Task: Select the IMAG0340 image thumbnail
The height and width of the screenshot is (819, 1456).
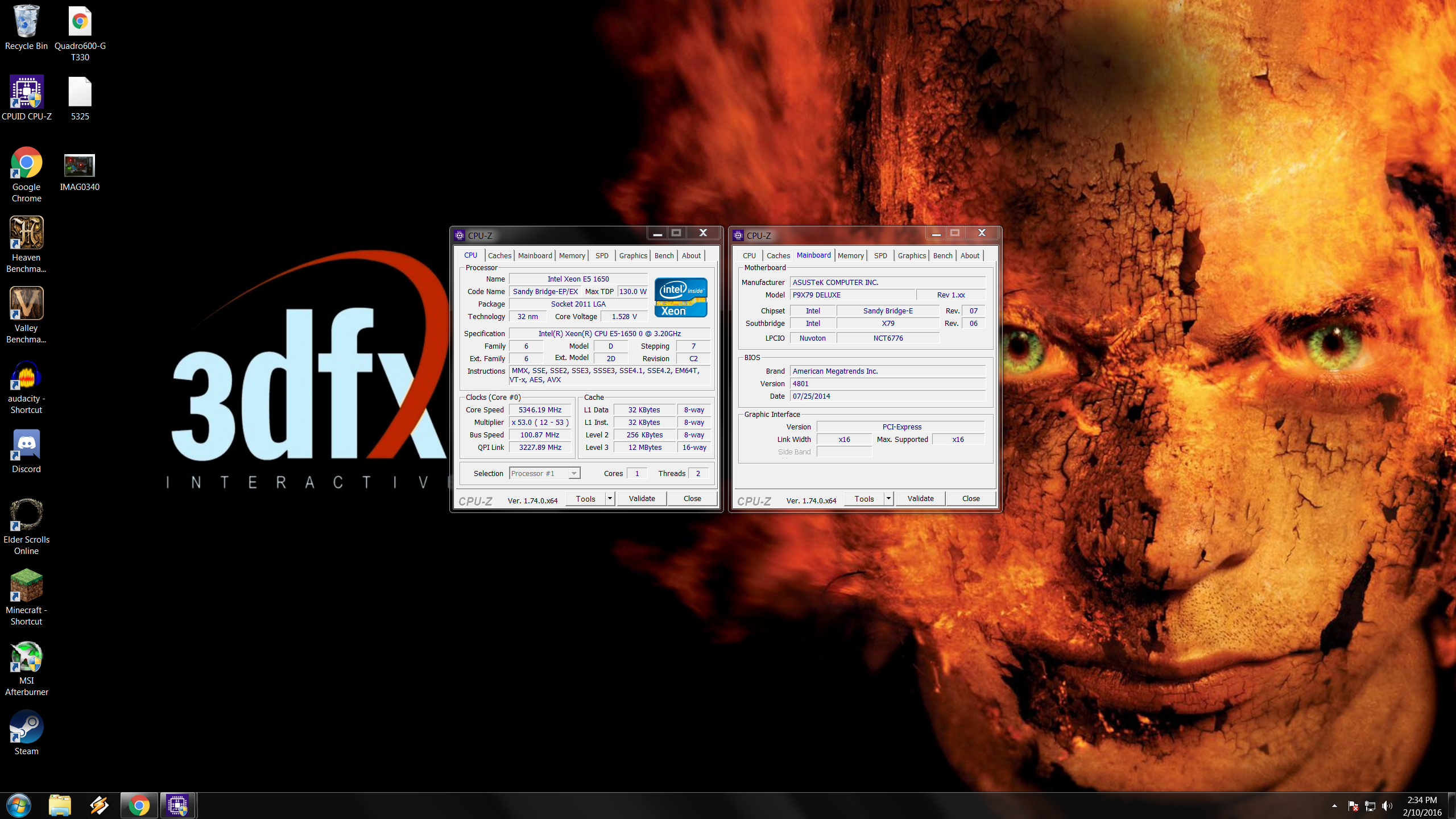Action: 80,172
